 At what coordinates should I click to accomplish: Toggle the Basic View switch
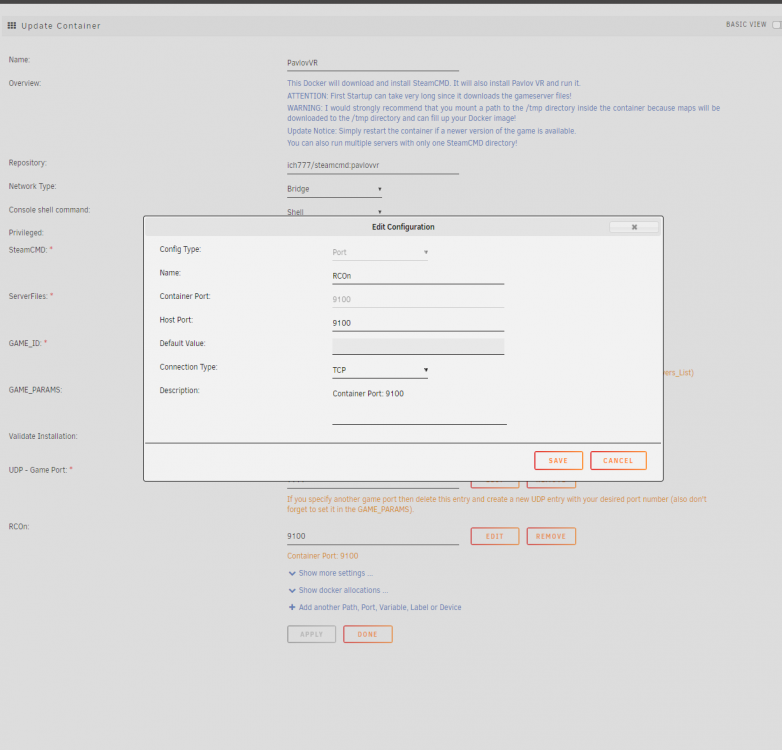[777, 24]
